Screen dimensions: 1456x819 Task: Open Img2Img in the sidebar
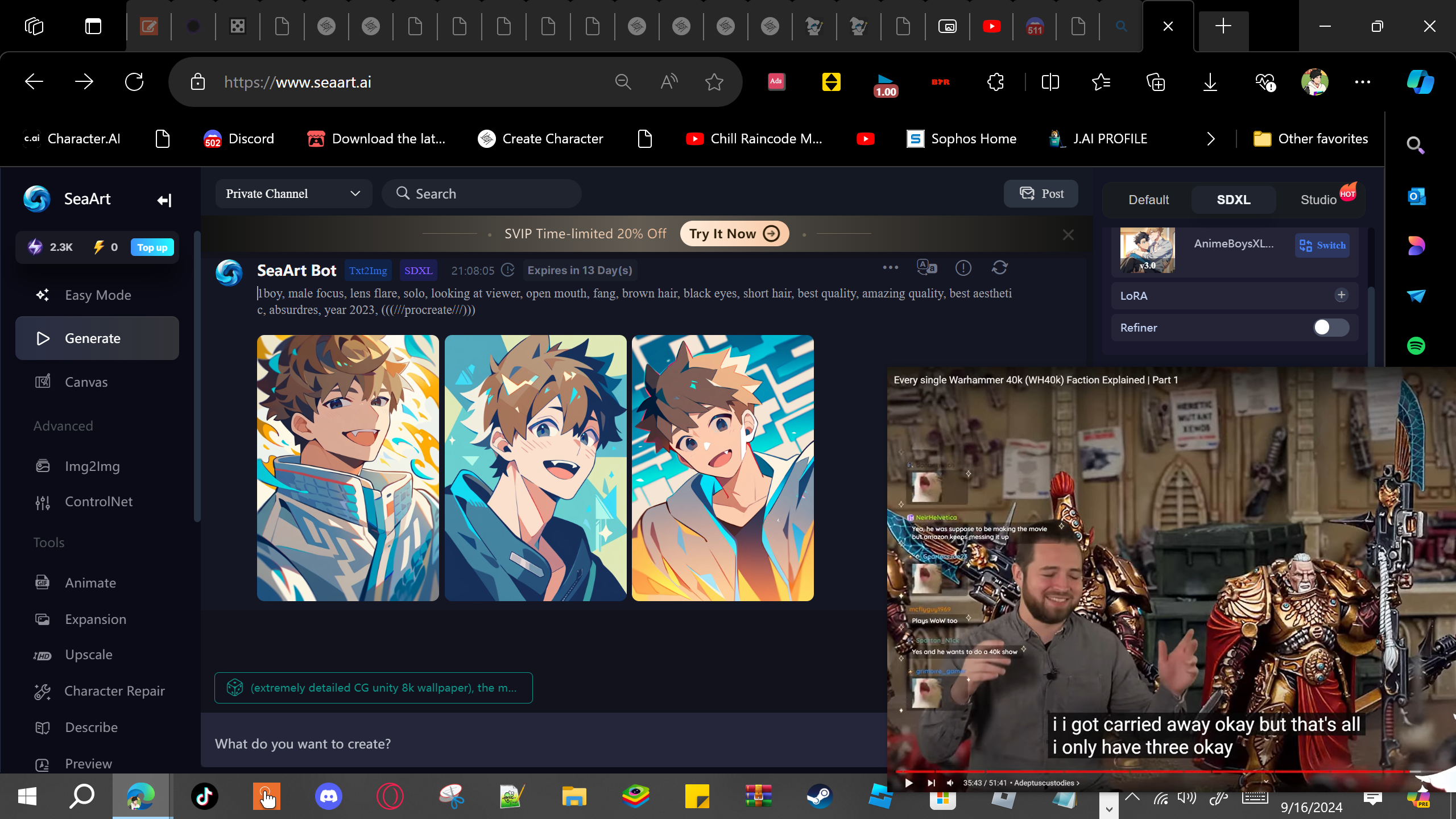point(97,466)
